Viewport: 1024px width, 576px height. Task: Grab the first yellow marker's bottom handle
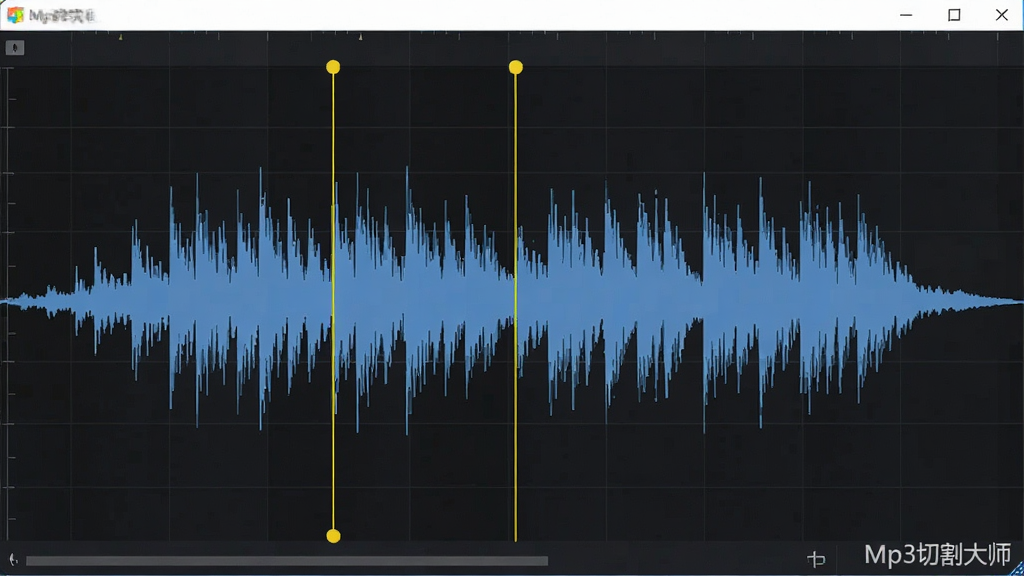coord(333,536)
